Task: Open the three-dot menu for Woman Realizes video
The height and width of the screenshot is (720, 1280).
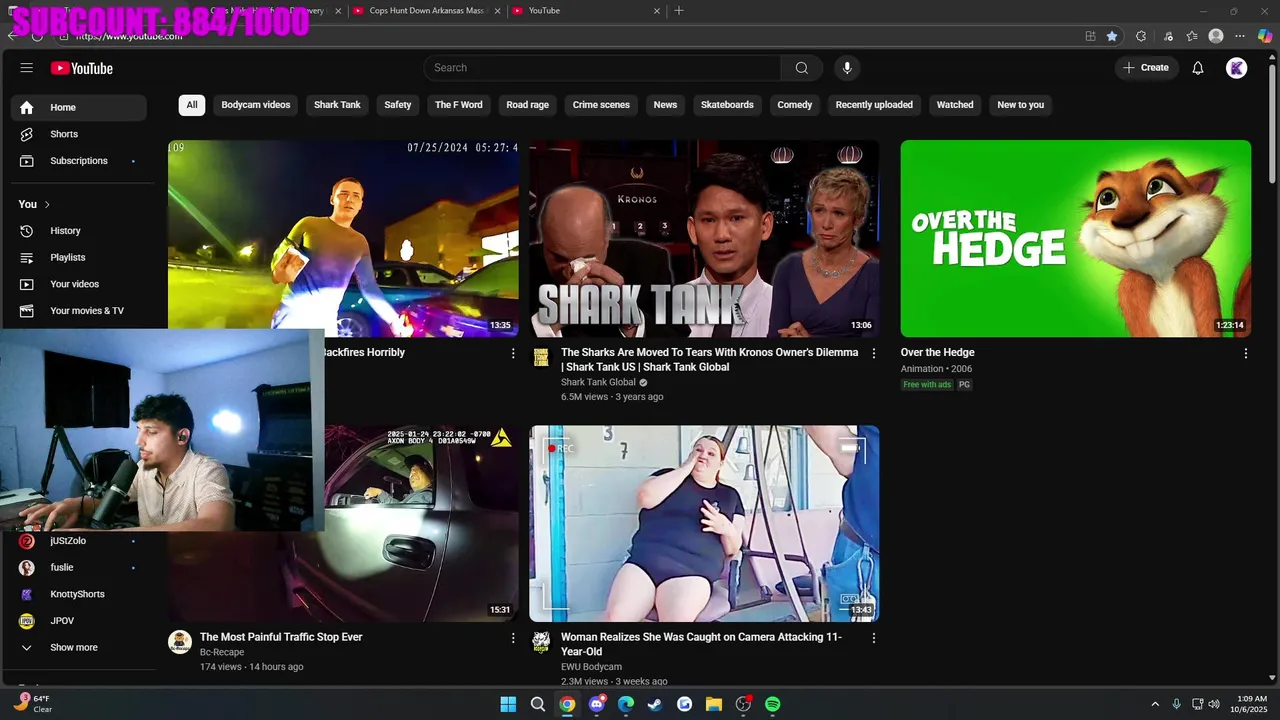Action: coord(874,637)
